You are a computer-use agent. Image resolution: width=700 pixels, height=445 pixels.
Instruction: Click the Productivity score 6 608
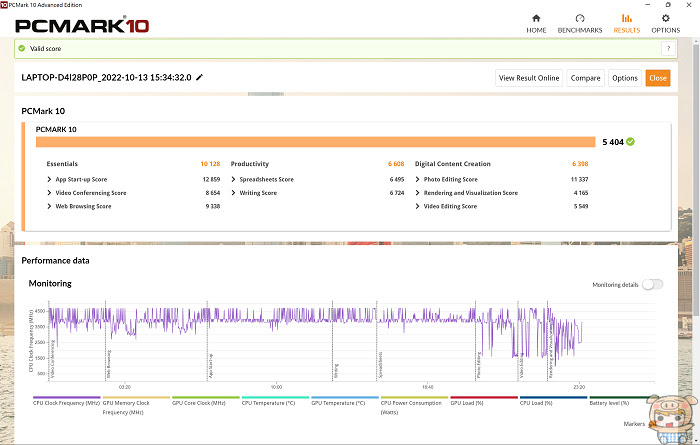(396, 164)
